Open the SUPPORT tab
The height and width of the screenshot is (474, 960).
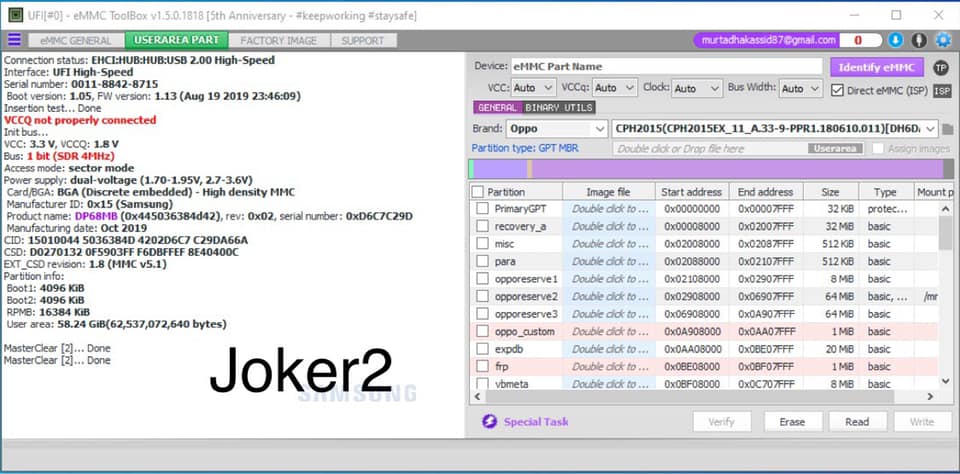(x=363, y=40)
